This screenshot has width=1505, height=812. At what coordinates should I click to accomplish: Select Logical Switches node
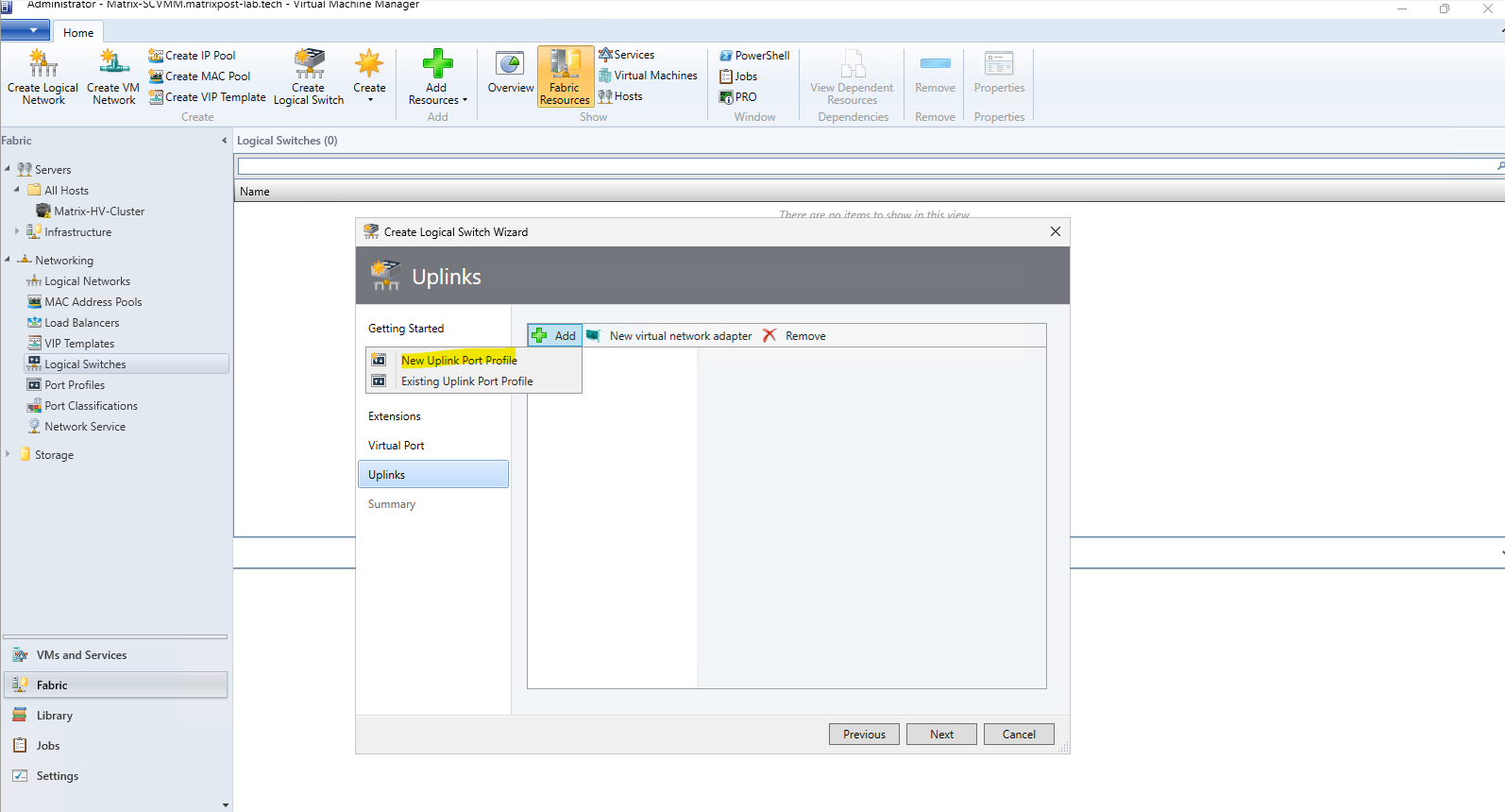pyautogui.click(x=127, y=364)
